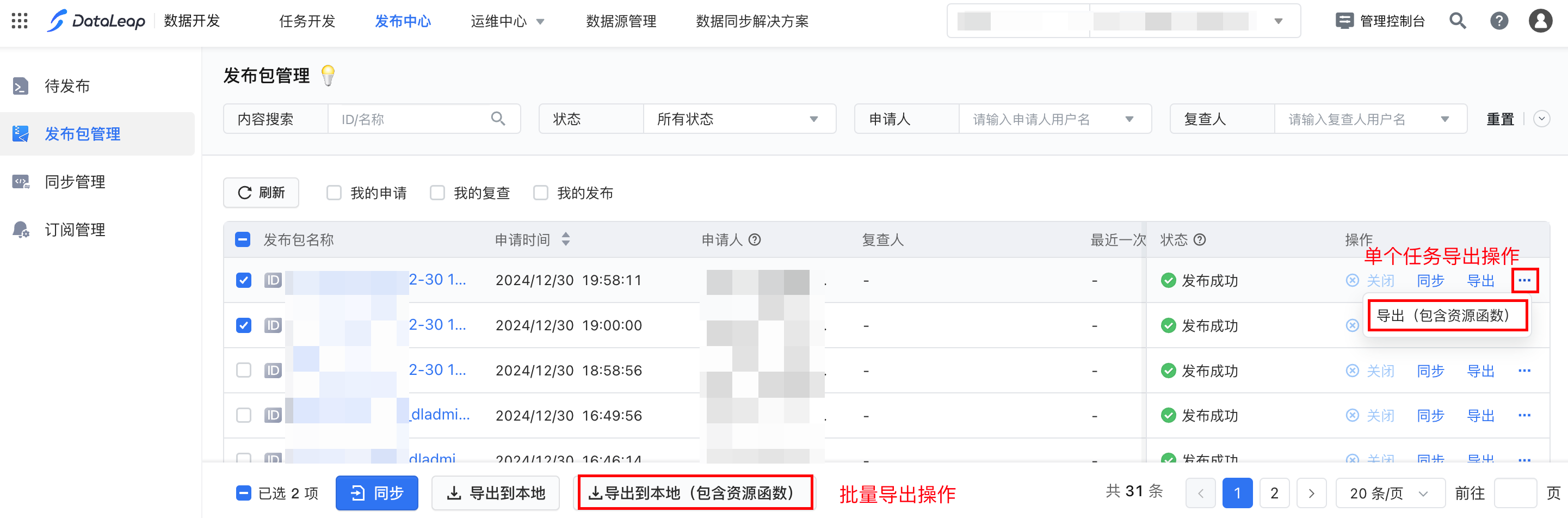
Task: Click 导出 link in the 19:58:11 row
Action: tap(1480, 281)
